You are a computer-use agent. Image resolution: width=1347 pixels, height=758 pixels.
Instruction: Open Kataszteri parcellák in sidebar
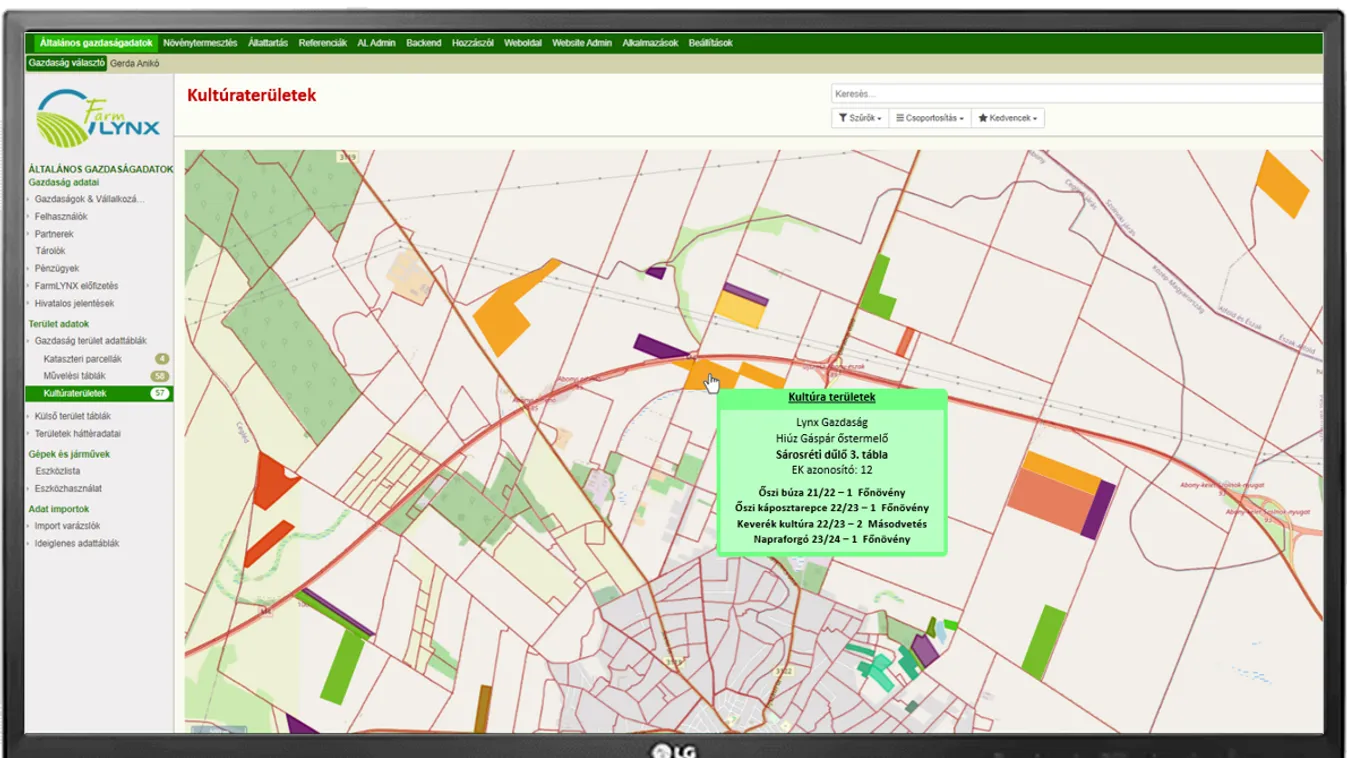tap(82, 359)
